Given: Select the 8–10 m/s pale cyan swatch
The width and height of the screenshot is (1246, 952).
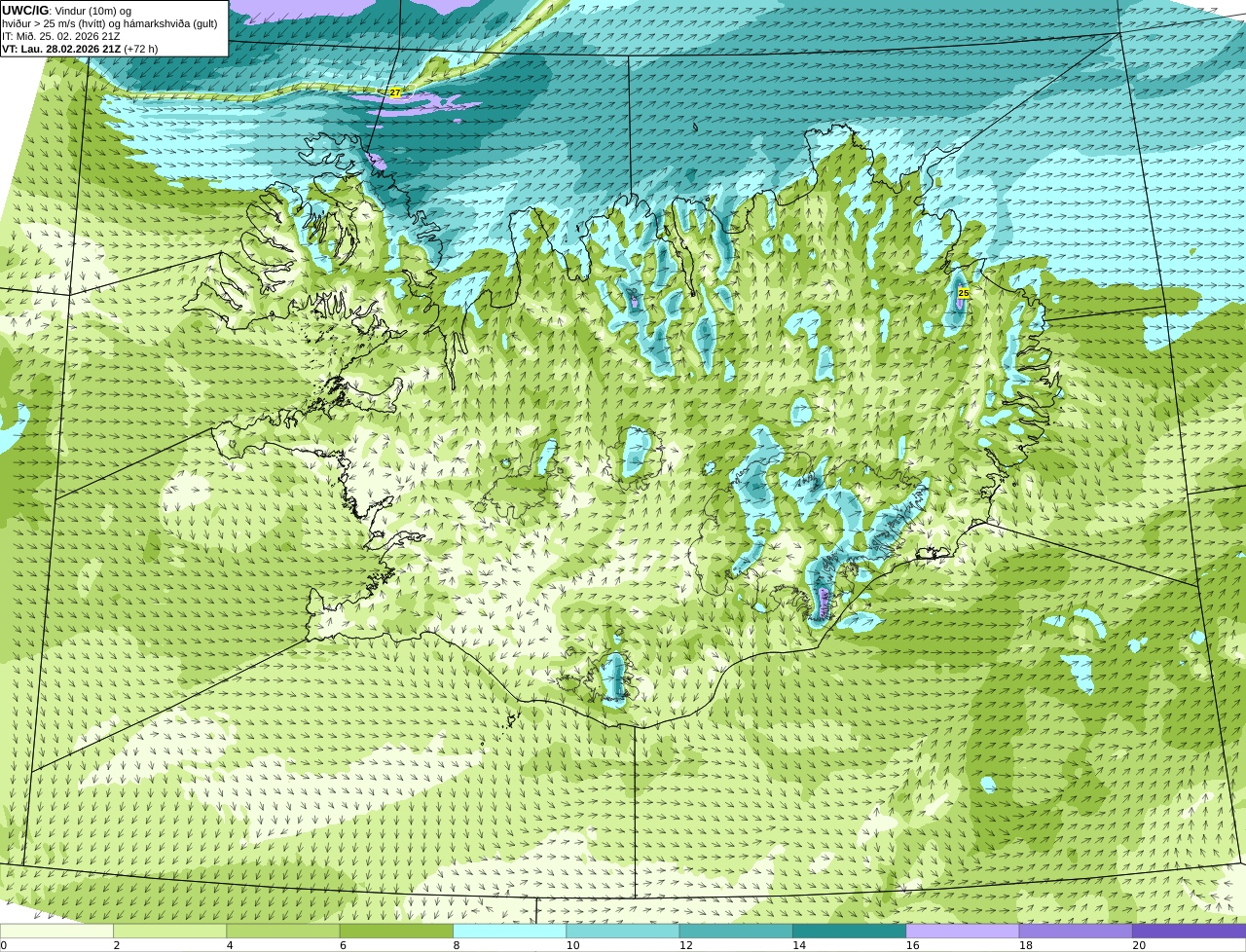Looking at the screenshot, I should (x=509, y=931).
